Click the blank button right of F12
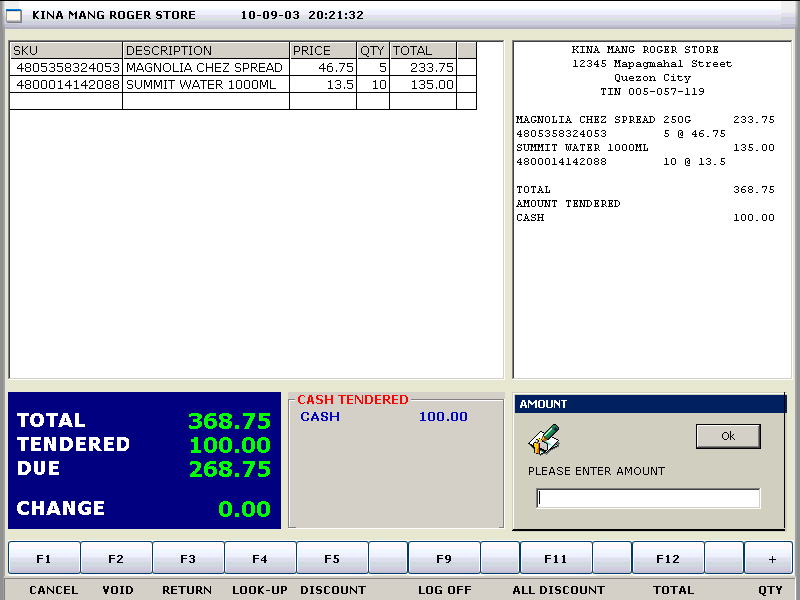The image size is (800, 600). pyautogui.click(x=724, y=559)
